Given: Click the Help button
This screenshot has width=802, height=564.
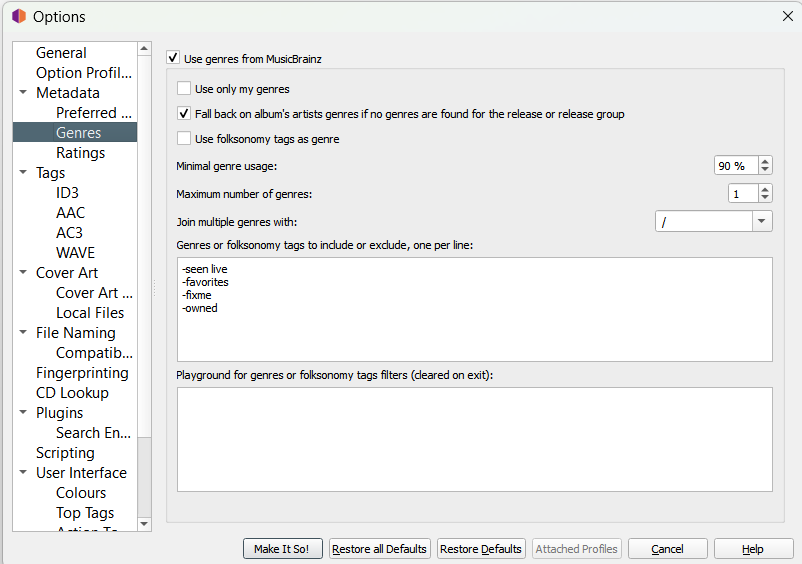Looking at the screenshot, I should click(x=753, y=549).
